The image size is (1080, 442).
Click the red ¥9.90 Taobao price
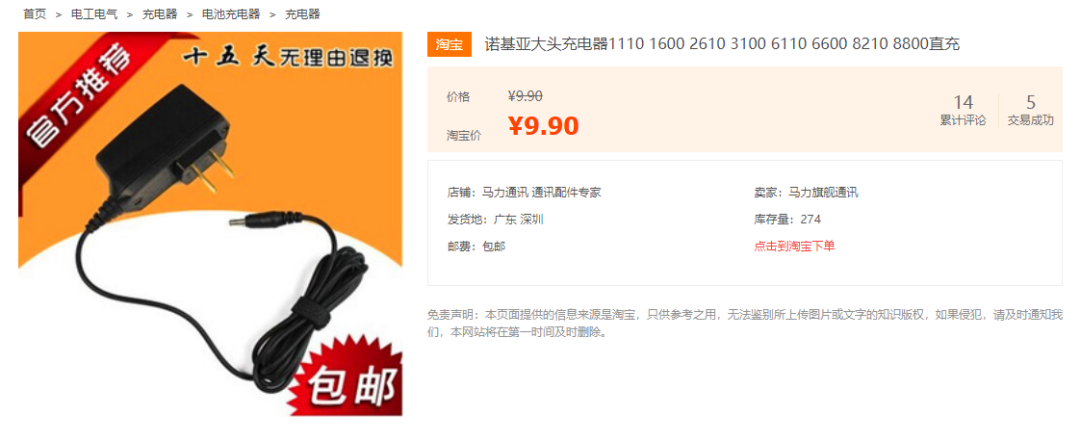coord(543,126)
